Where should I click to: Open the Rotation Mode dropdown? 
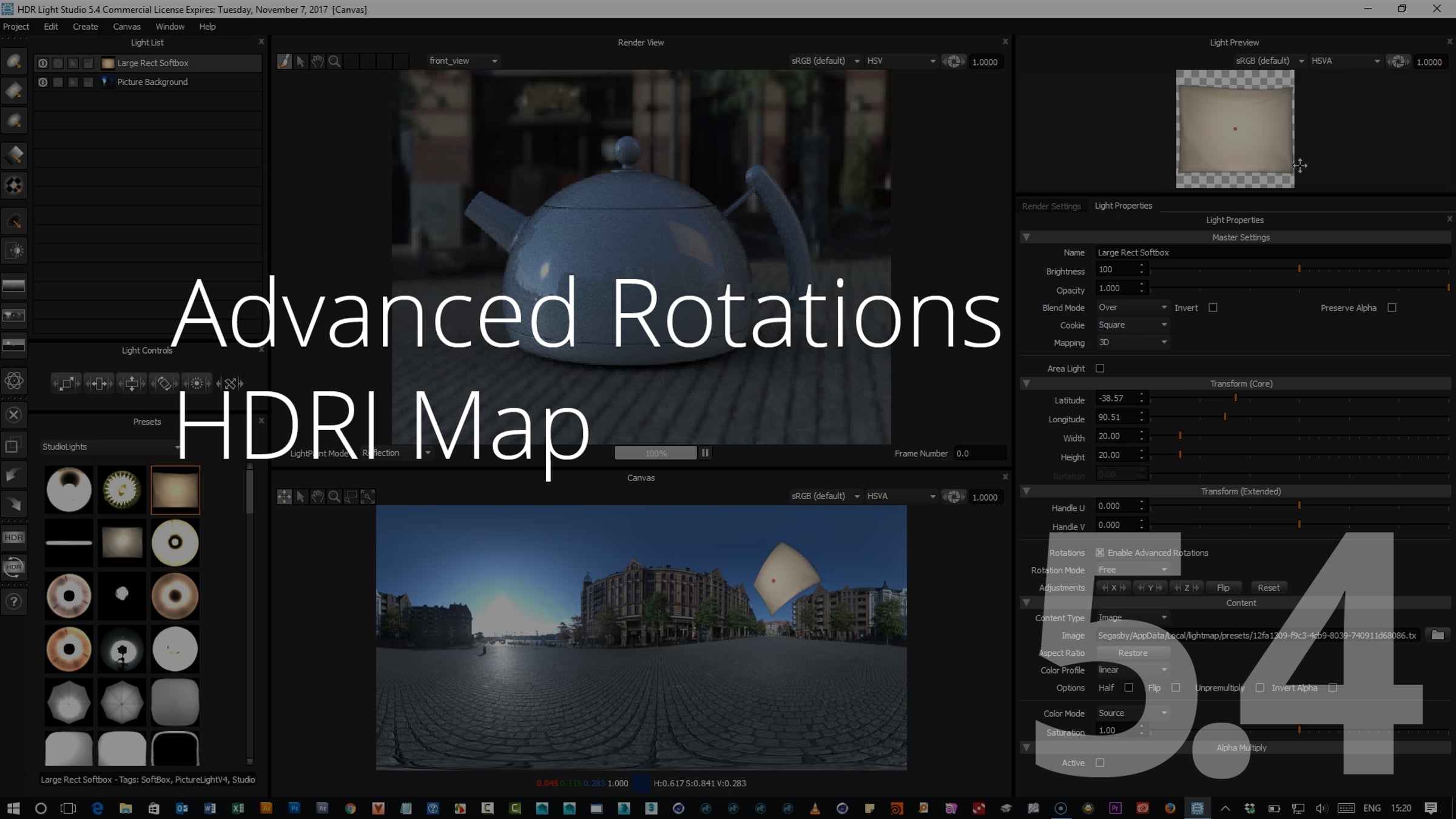point(1133,570)
